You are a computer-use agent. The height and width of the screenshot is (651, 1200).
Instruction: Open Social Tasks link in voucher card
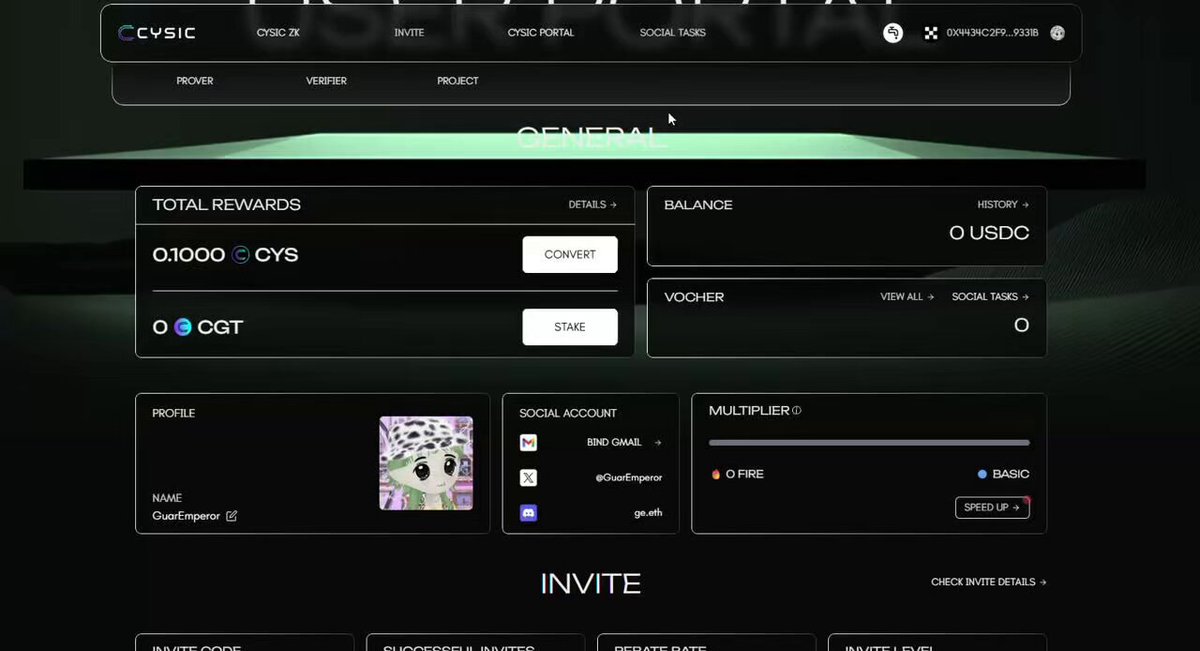990,297
